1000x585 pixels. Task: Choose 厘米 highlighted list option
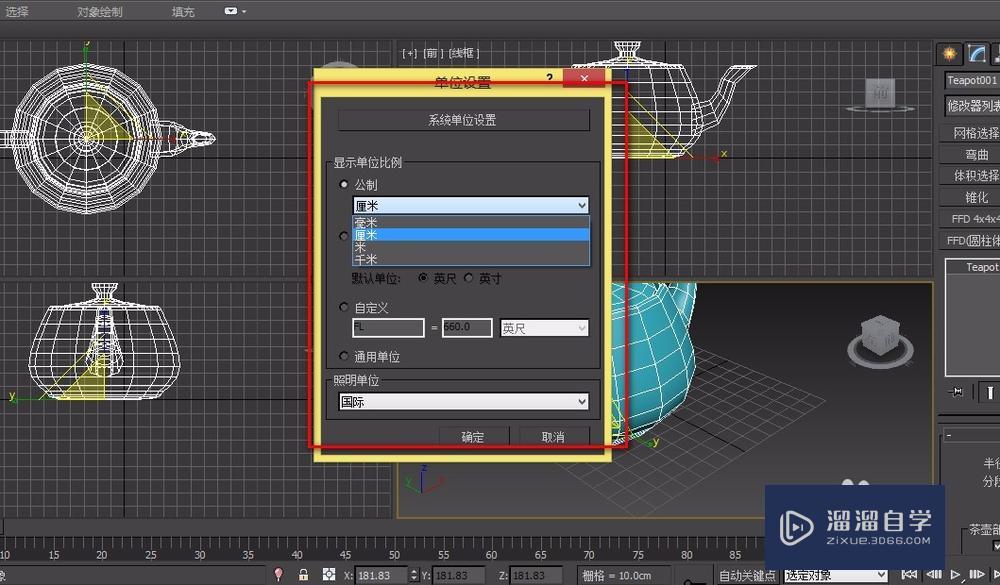tap(471, 235)
